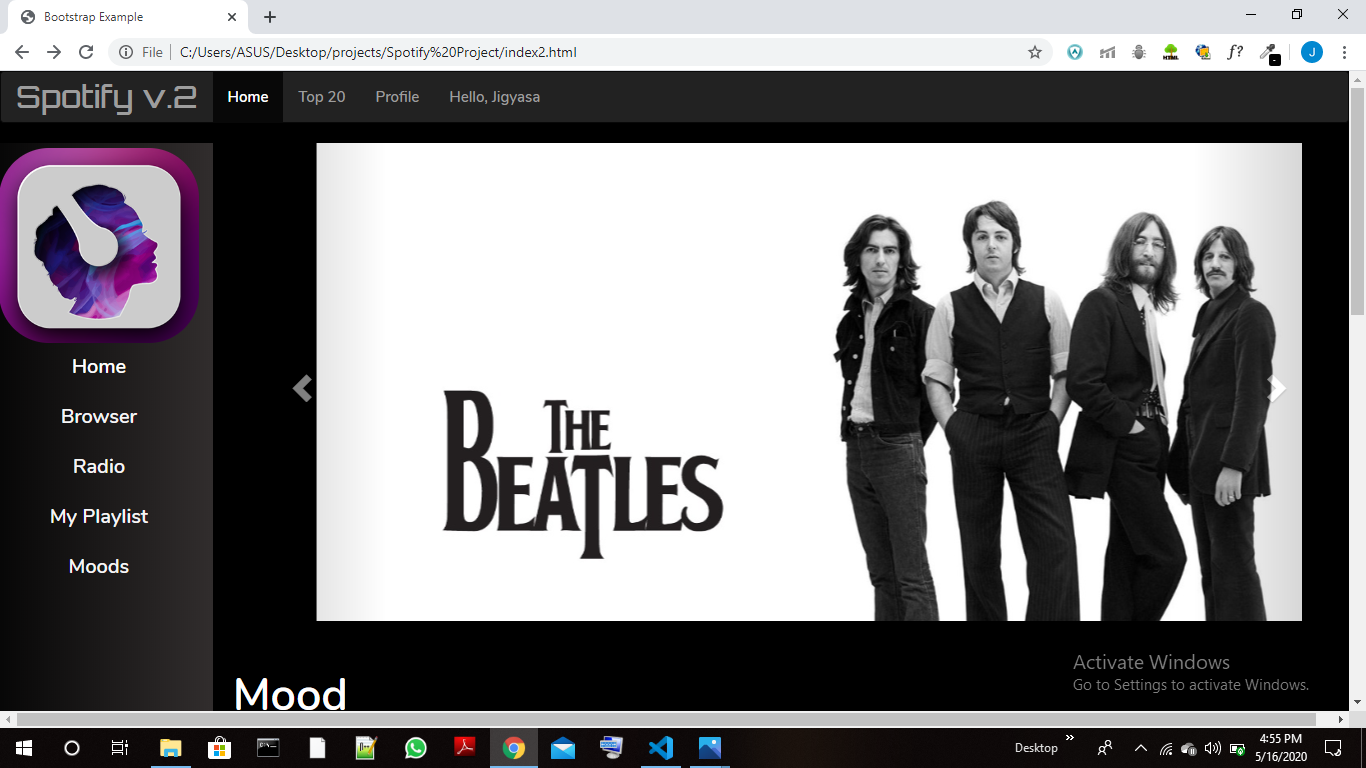Open Visual Studio Code from taskbar
The image size is (1366, 768).
pyautogui.click(x=660, y=747)
